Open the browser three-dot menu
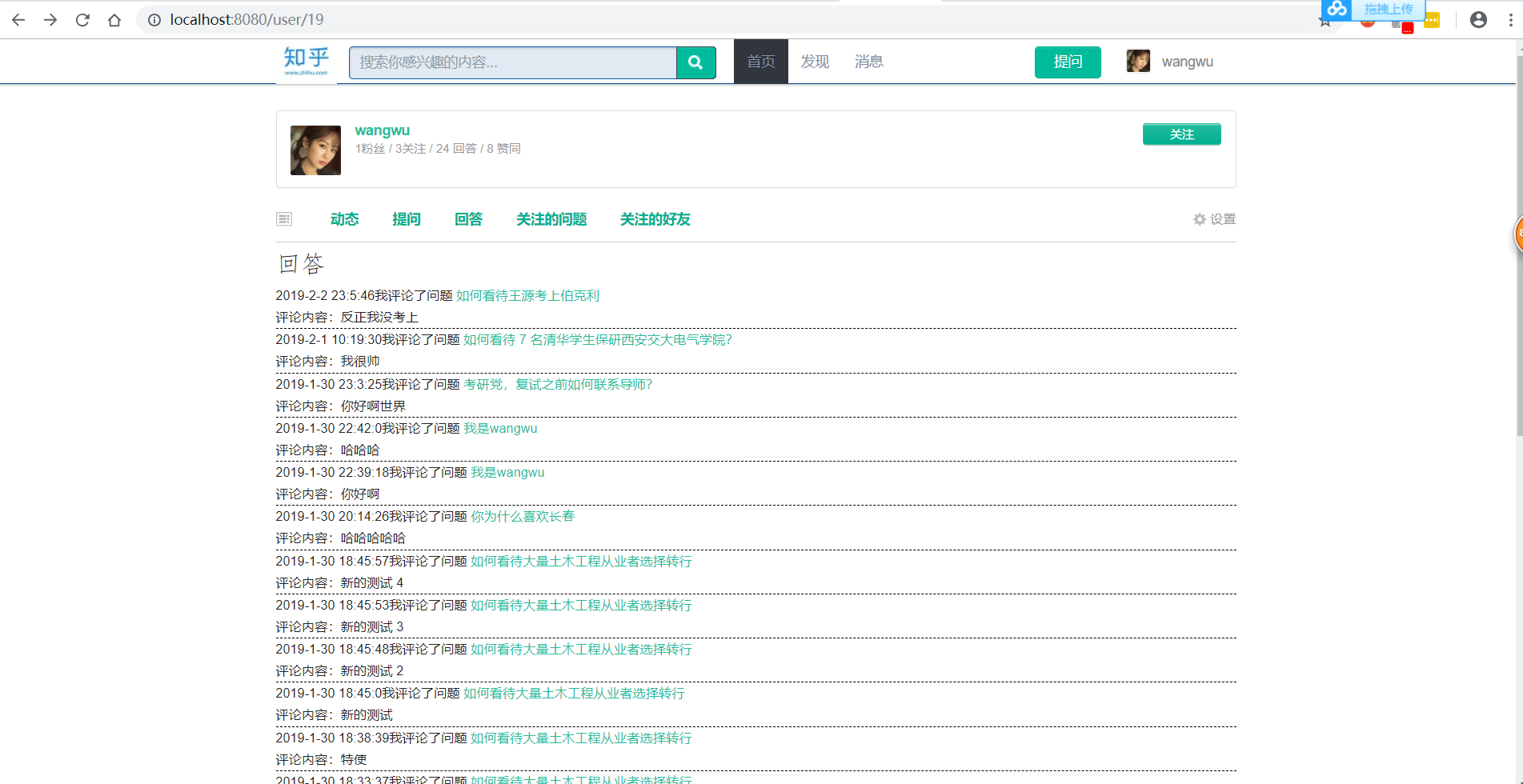This screenshot has height=784, width=1523. 1511,20
